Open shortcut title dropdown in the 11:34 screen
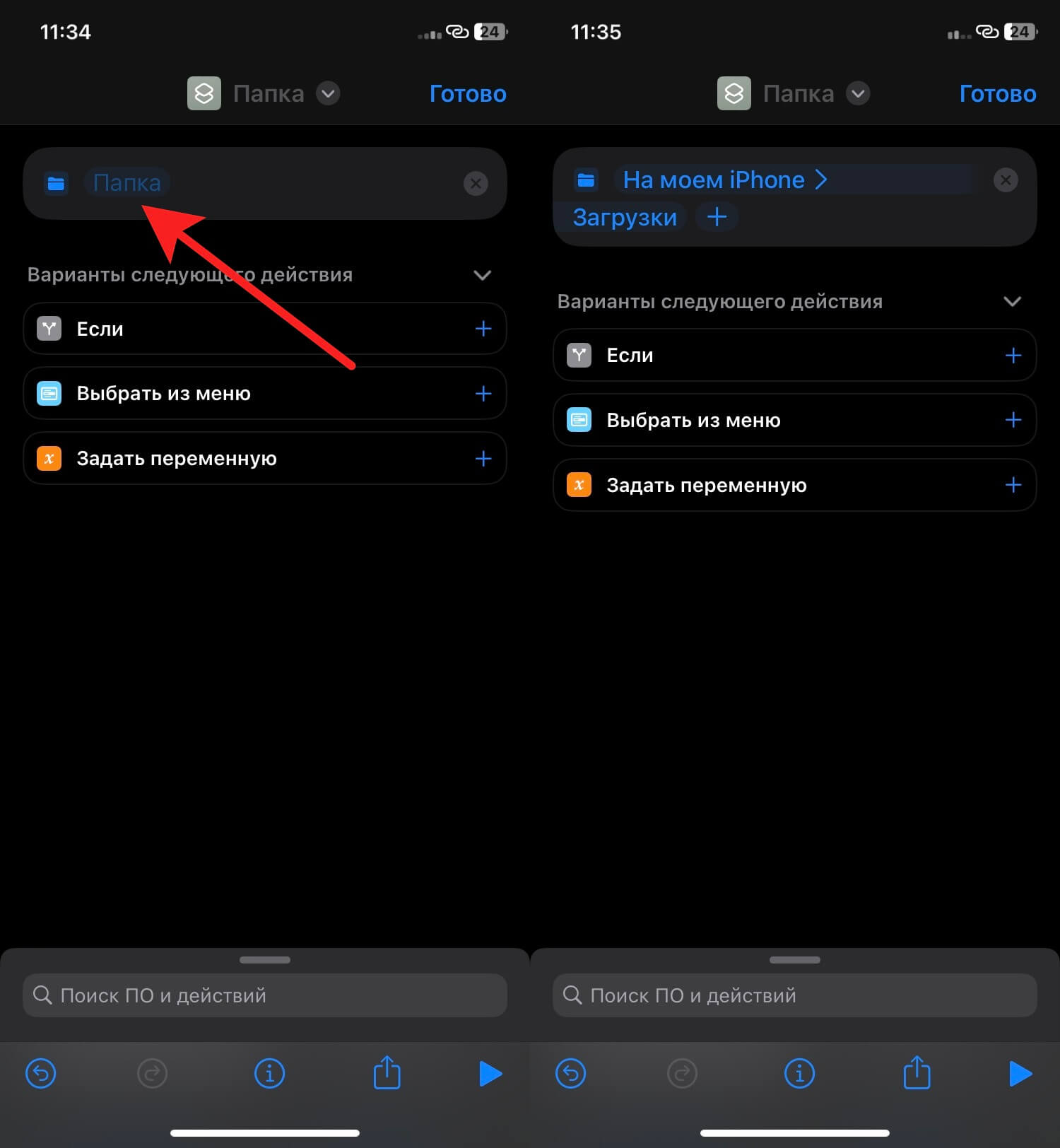The image size is (1060, 1148). [x=328, y=93]
